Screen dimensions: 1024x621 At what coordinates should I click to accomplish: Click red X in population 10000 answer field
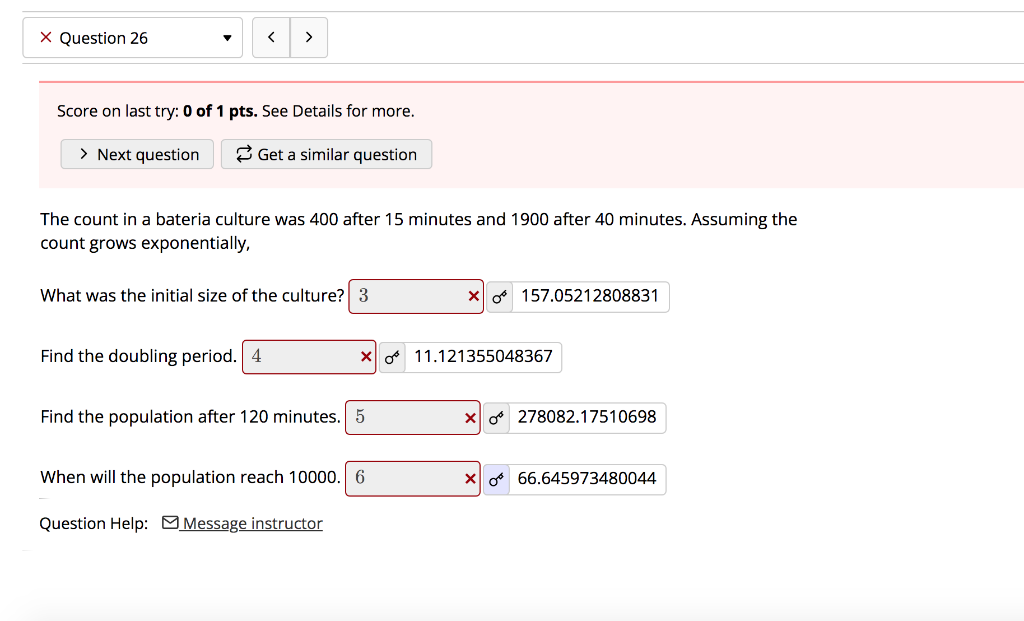(x=468, y=478)
